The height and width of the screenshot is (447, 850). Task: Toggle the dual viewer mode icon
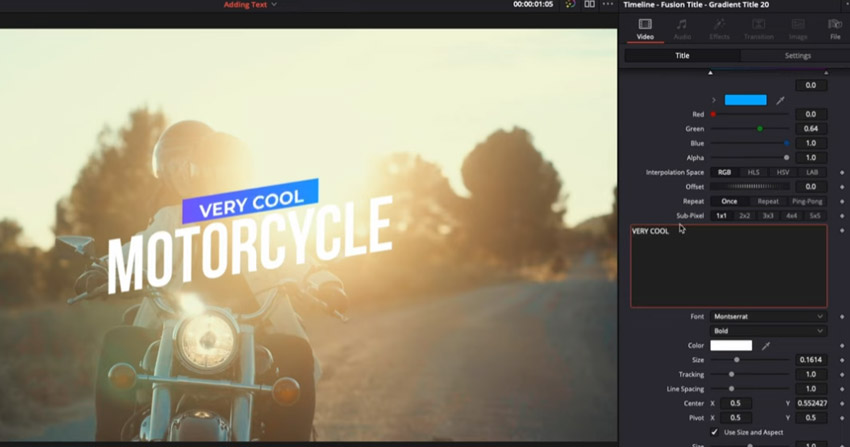(x=589, y=4)
